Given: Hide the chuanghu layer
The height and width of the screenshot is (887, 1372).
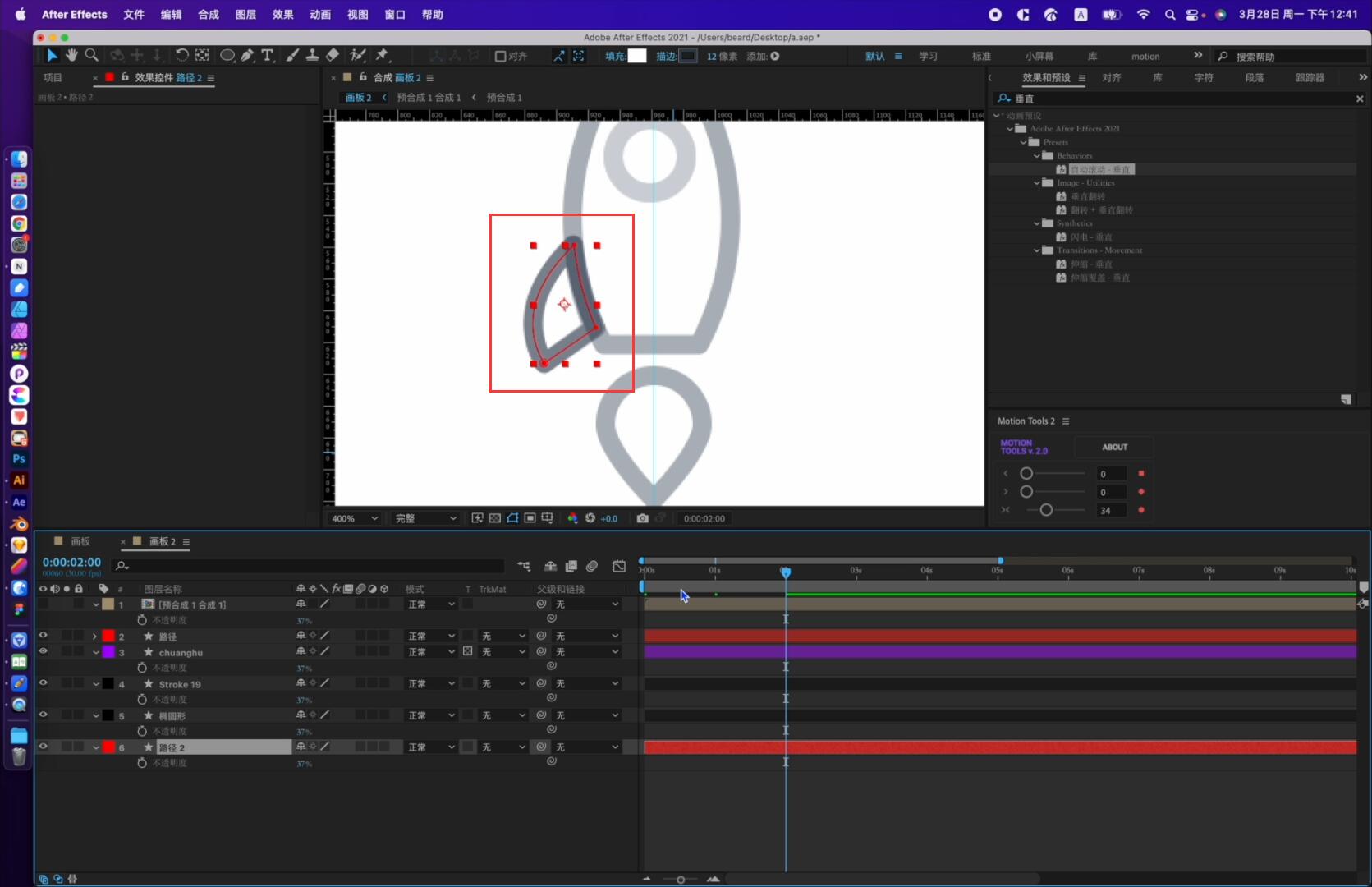Looking at the screenshot, I should pos(44,652).
